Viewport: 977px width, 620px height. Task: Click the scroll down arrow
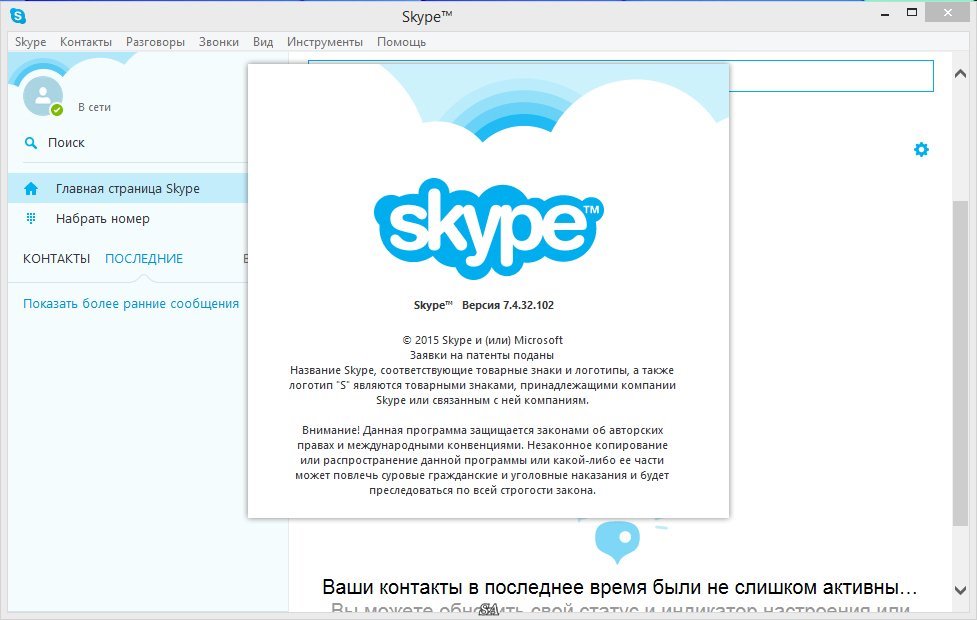click(x=960, y=589)
